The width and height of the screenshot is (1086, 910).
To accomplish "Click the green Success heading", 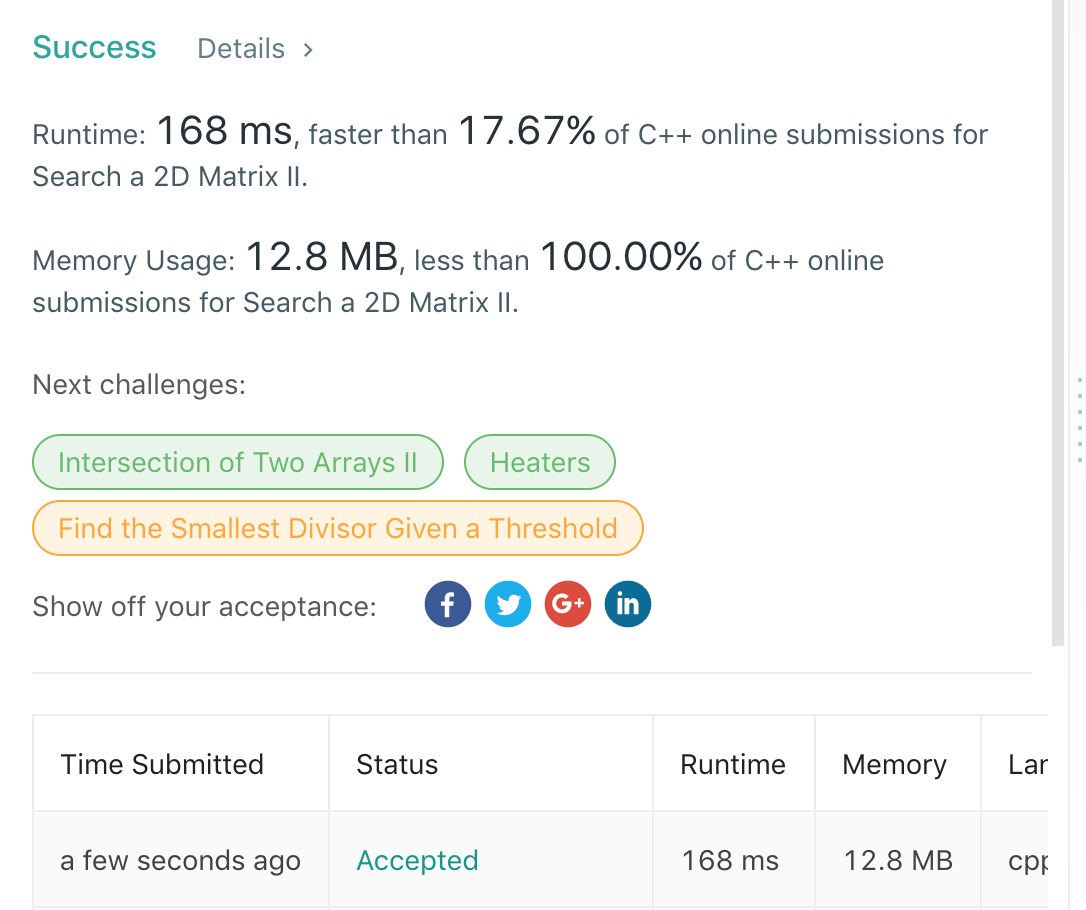I will coord(95,48).
